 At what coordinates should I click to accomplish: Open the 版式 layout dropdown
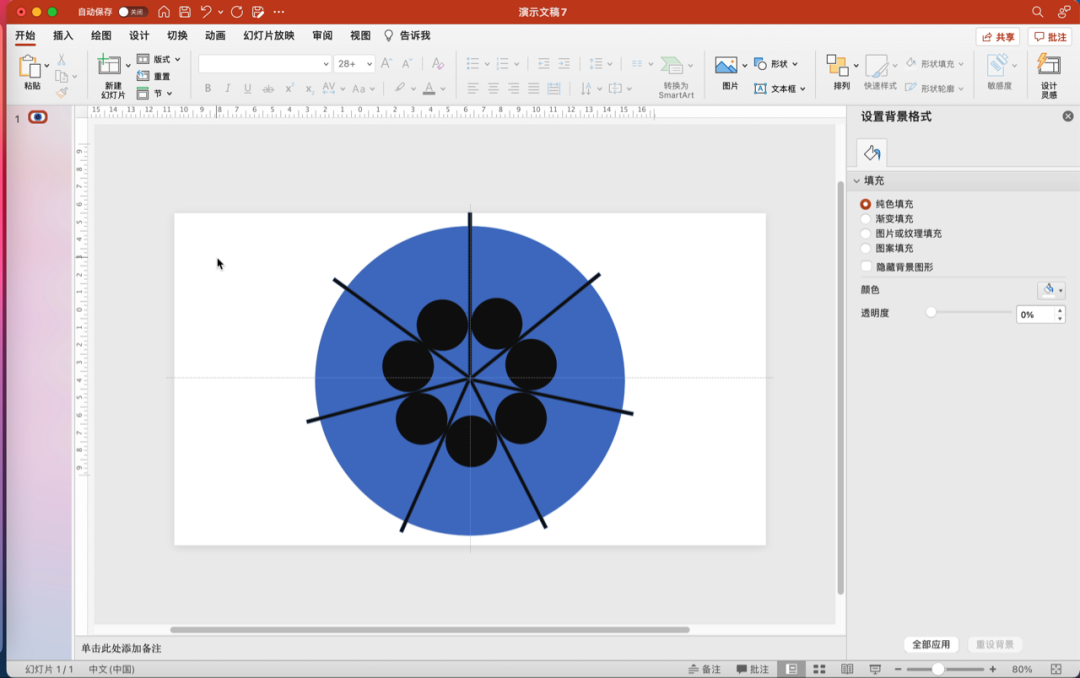[158, 59]
